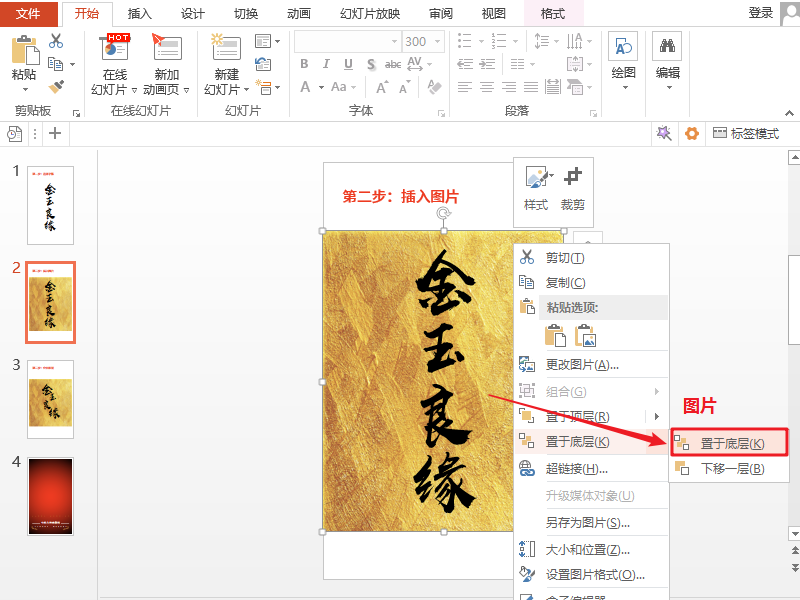Click the plus icon to add a tab
The image size is (800, 600).
pos(55,134)
